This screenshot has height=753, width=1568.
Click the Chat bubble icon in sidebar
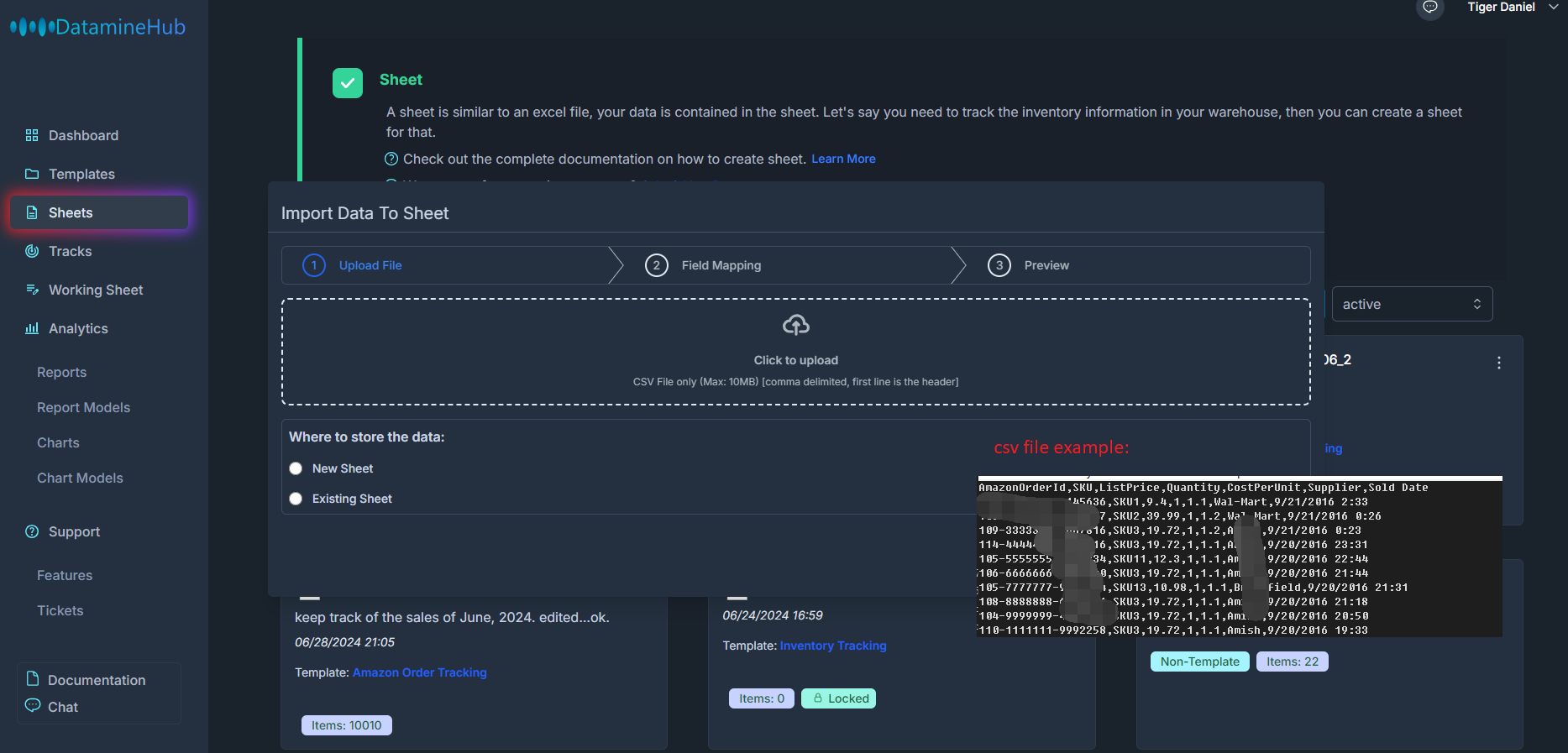click(x=33, y=705)
